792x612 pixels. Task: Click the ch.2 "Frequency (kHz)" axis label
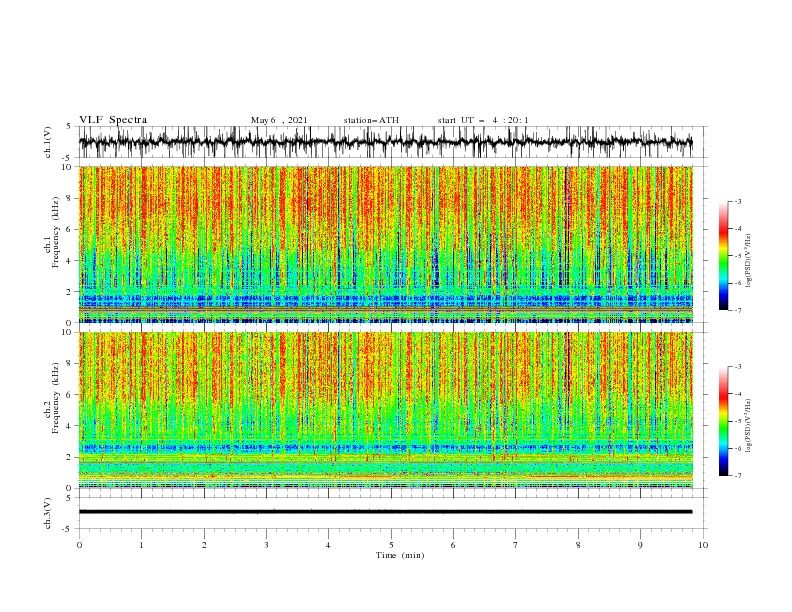click(x=56, y=398)
